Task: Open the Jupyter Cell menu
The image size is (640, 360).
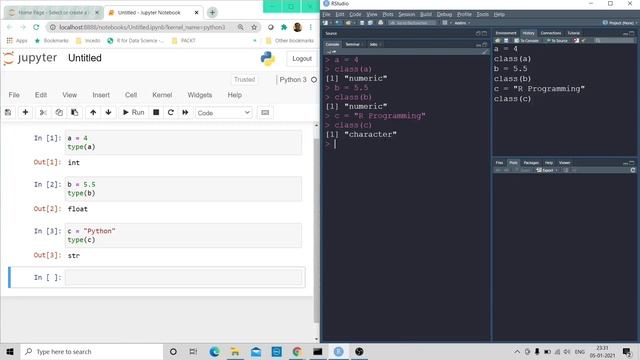Action: pyautogui.click(x=131, y=95)
